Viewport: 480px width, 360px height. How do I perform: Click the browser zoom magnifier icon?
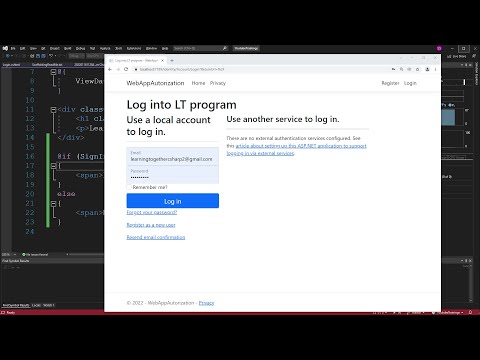coord(401,69)
